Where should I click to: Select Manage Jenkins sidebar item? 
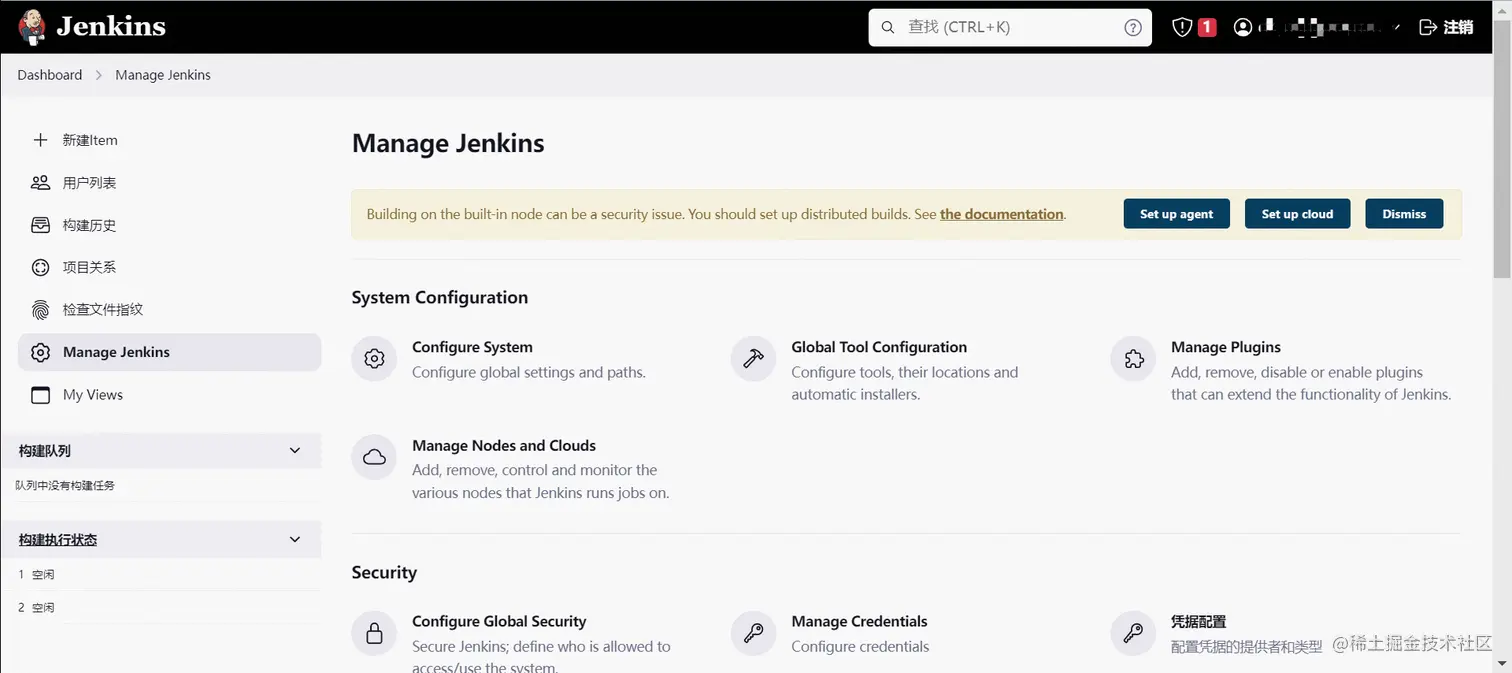pyautogui.click(x=169, y=352)
